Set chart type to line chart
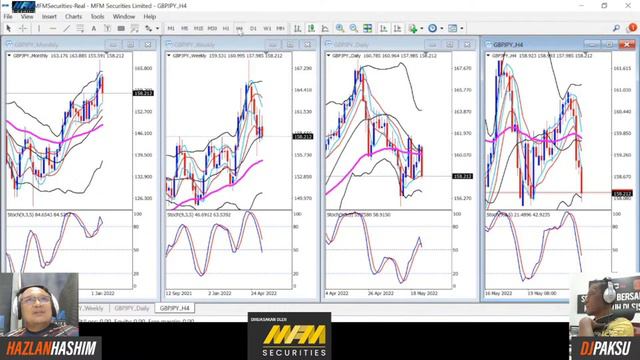640x360 pixels. tap(325, 28)
